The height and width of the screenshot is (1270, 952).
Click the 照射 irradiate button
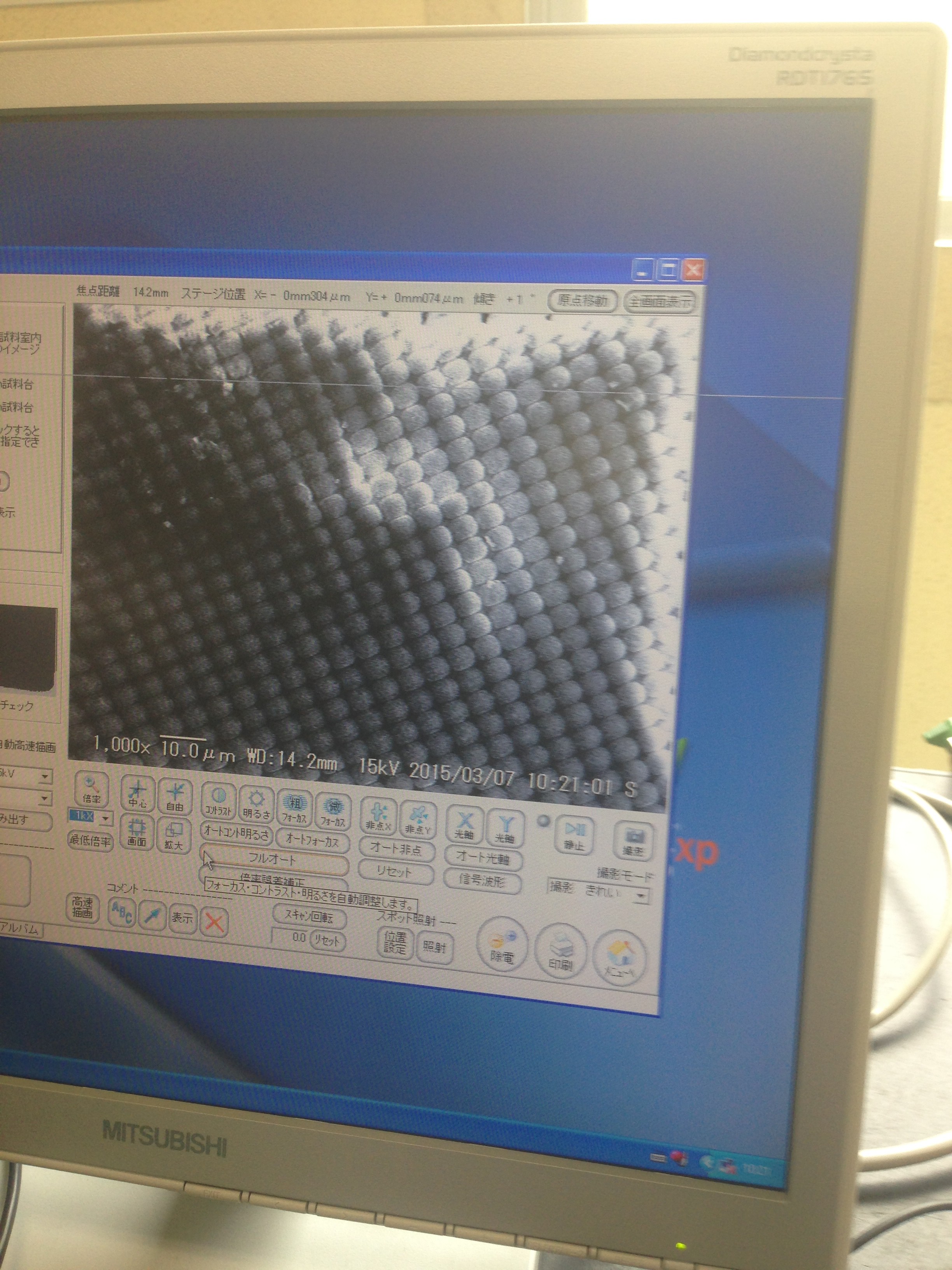pos(435,947)
